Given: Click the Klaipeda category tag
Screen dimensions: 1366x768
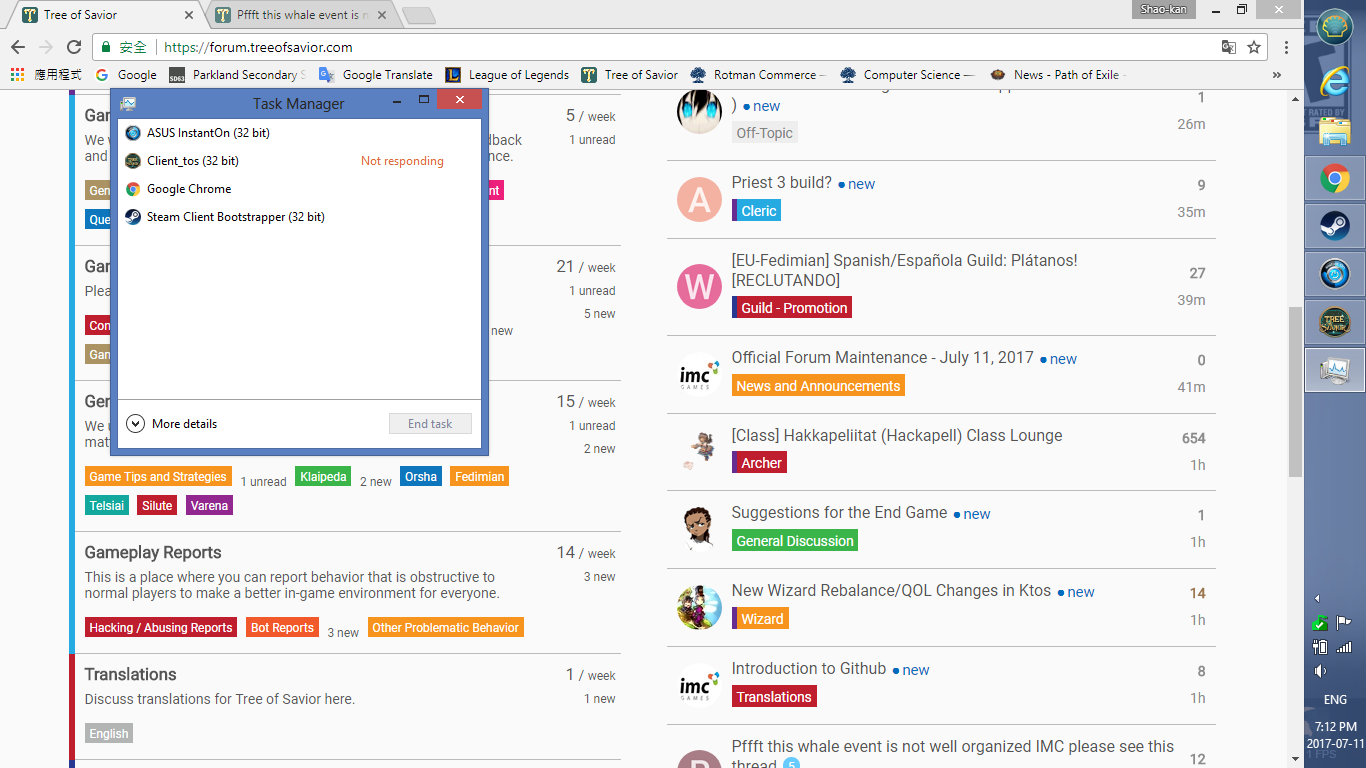Looking at the screenshot, I should coord(323,477).
